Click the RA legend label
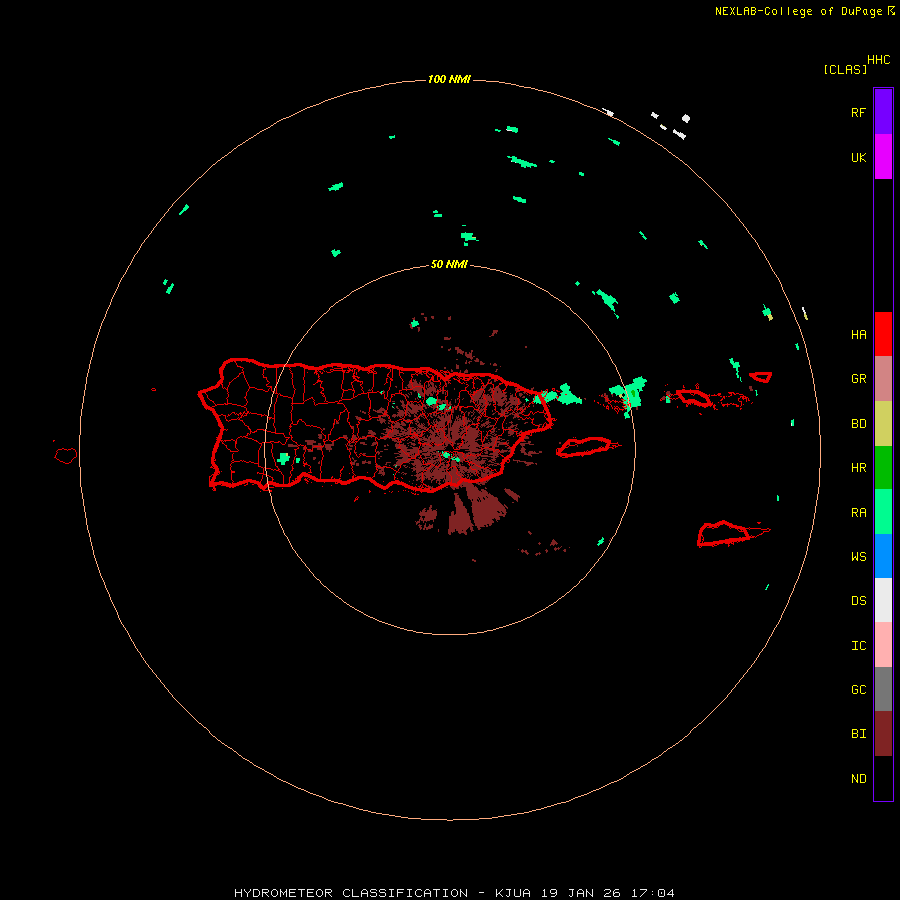 (858, 513)
